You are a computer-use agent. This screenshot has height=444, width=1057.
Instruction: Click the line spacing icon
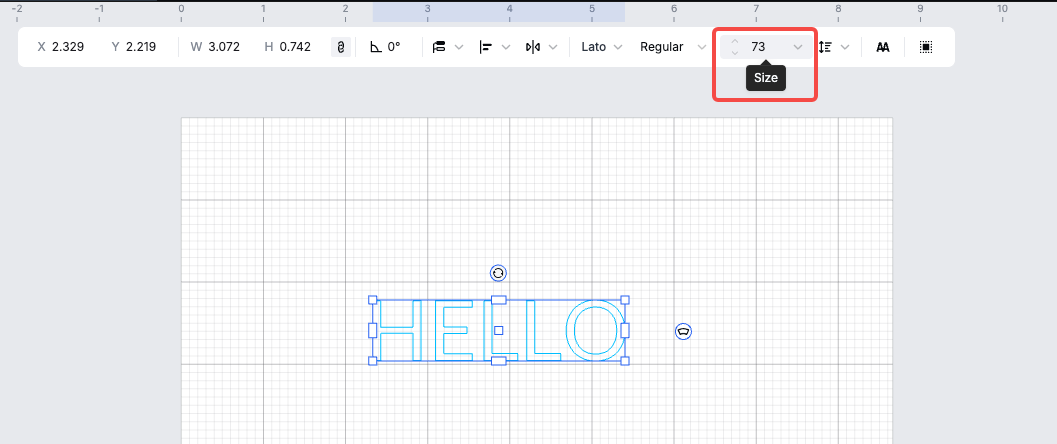click(x=825, y=47)
